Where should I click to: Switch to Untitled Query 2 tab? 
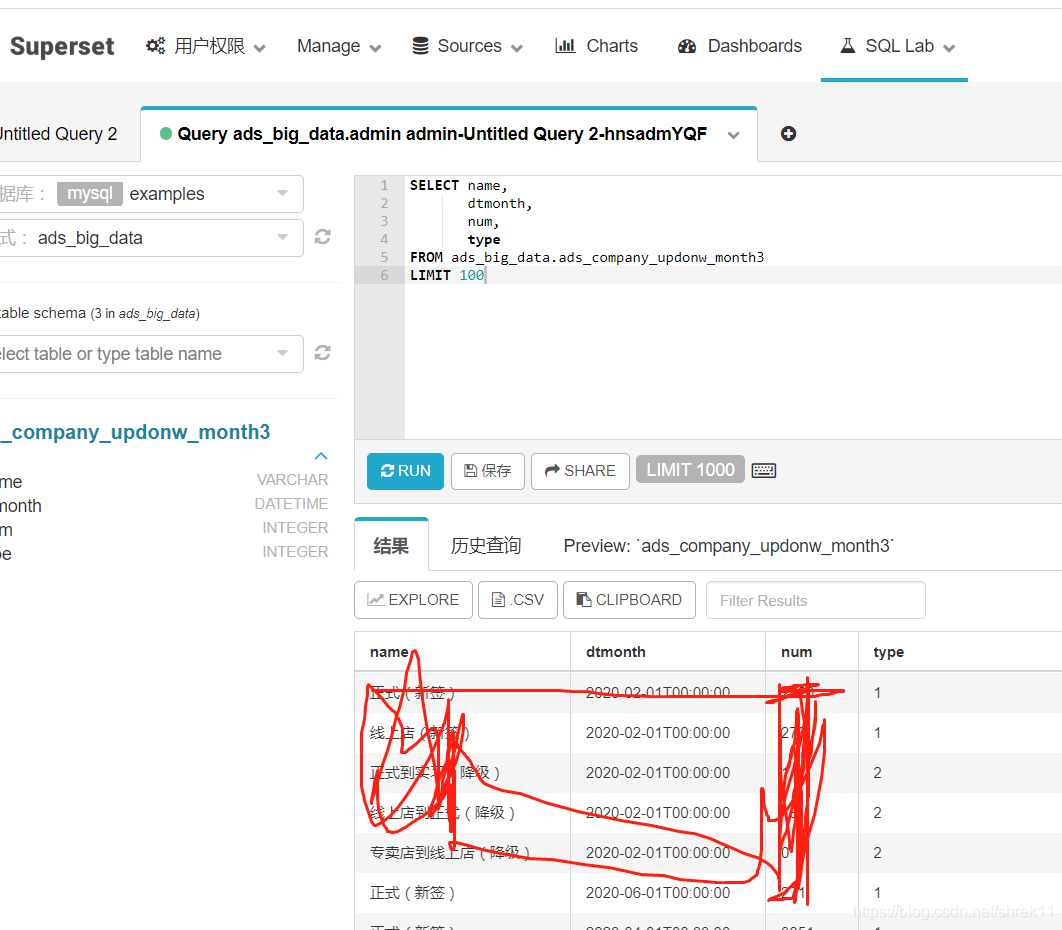pos(58,134)
